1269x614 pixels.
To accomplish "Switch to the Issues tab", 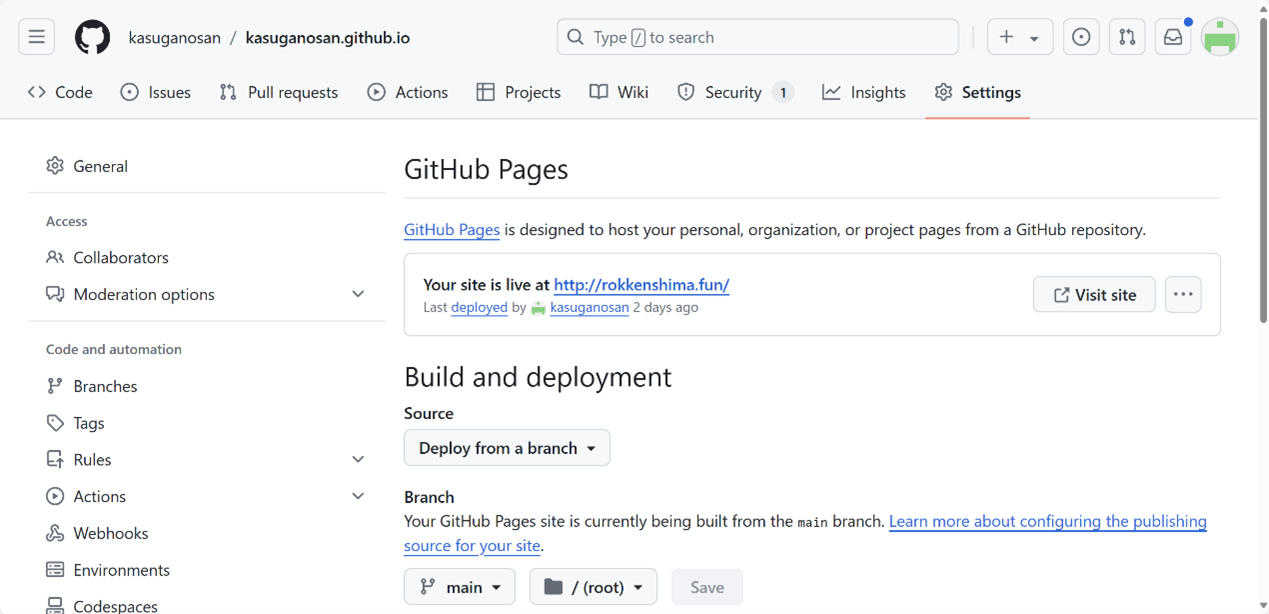I will coord(155,92).
